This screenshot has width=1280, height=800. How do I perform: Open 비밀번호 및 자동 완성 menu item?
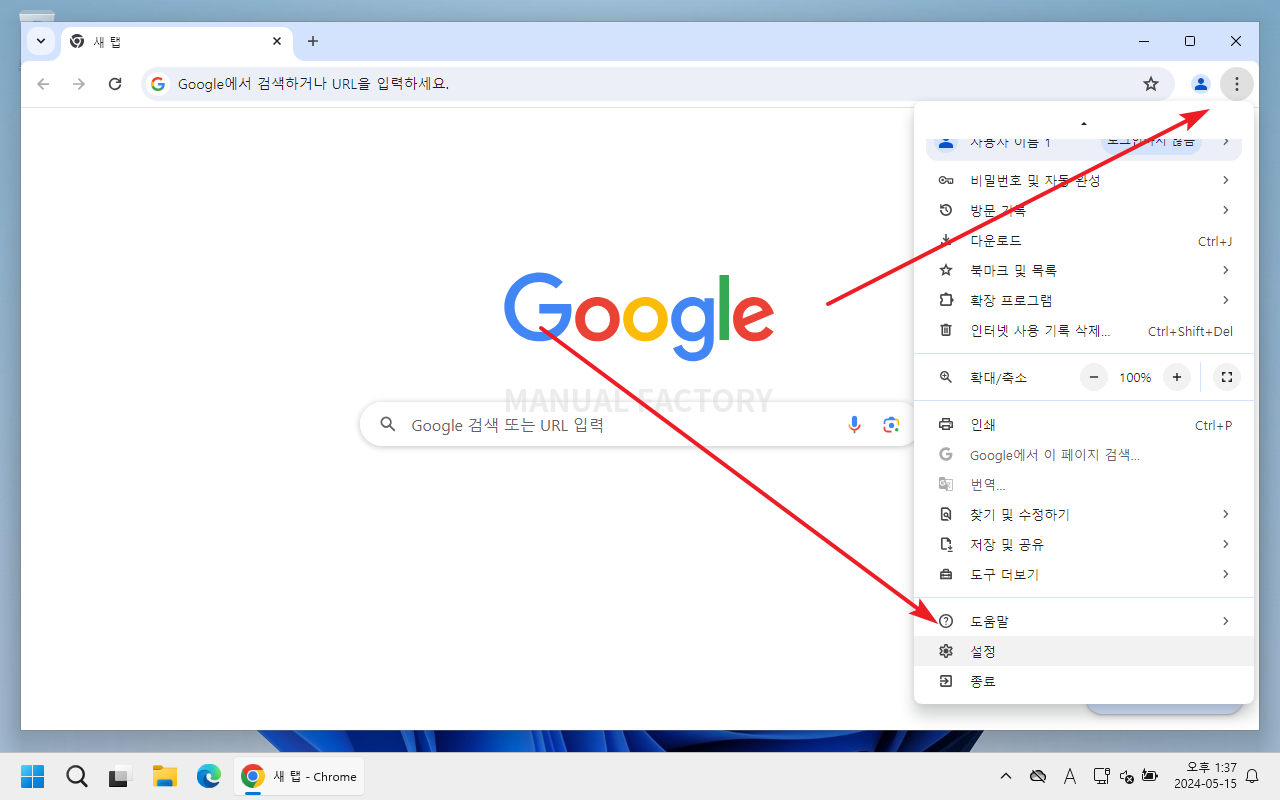point(1083,180)
